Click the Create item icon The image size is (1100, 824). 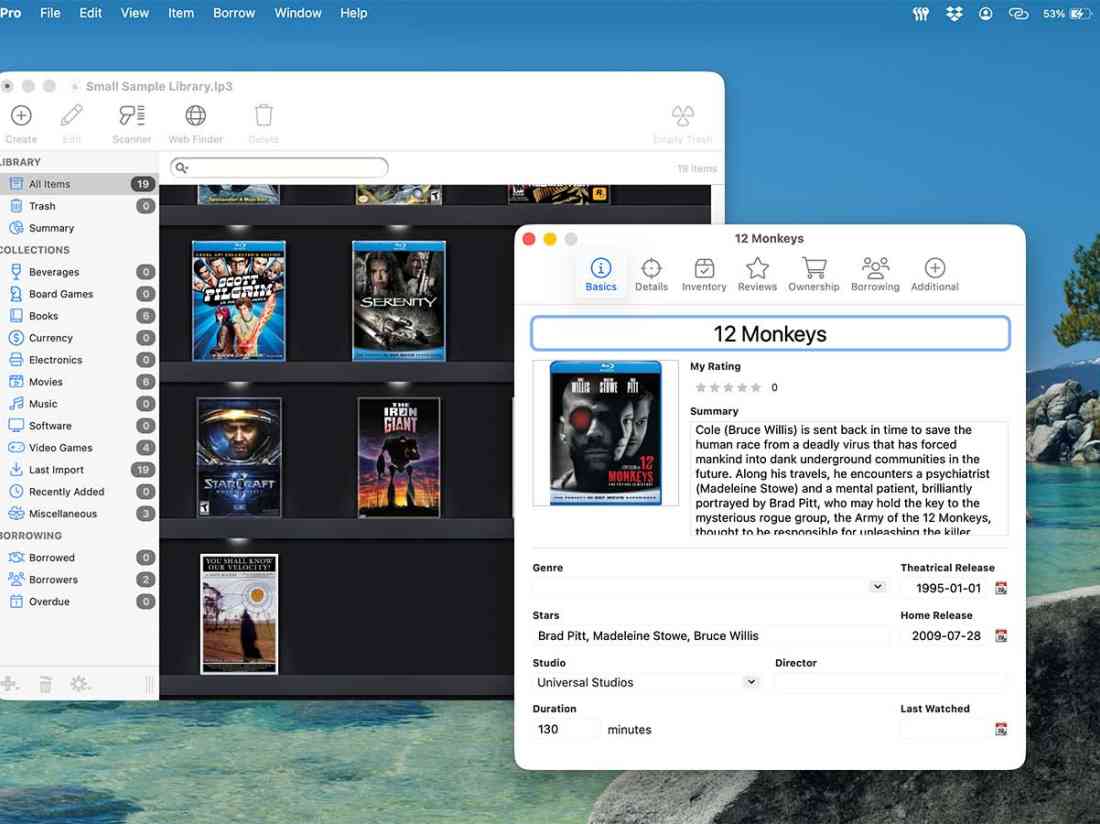click(x=20, y=115)
